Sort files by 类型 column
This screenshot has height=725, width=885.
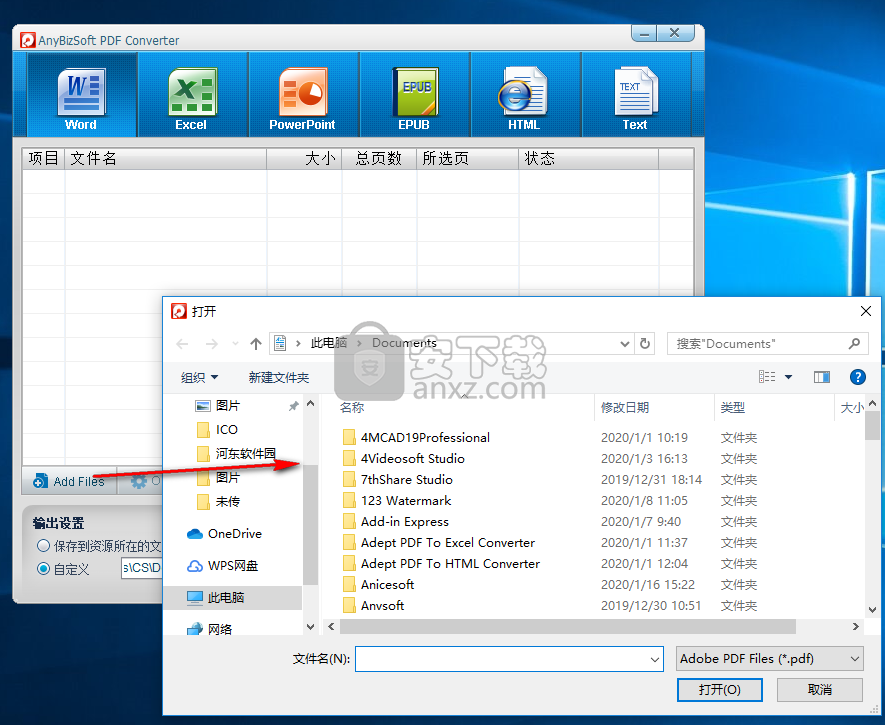tap(733, 407)
